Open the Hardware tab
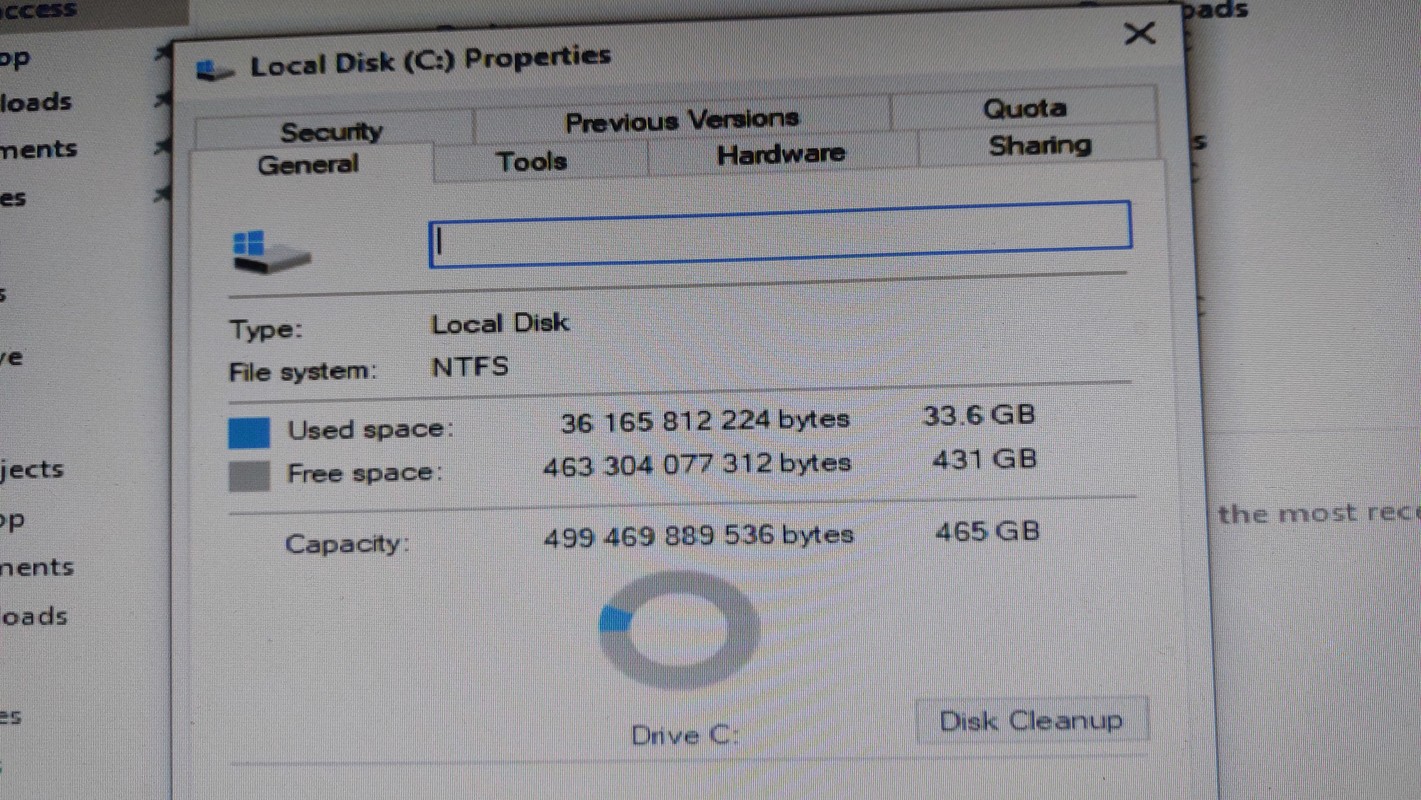Image resolution: width=1421 pixels, height=800 pixels. point(780,154)
